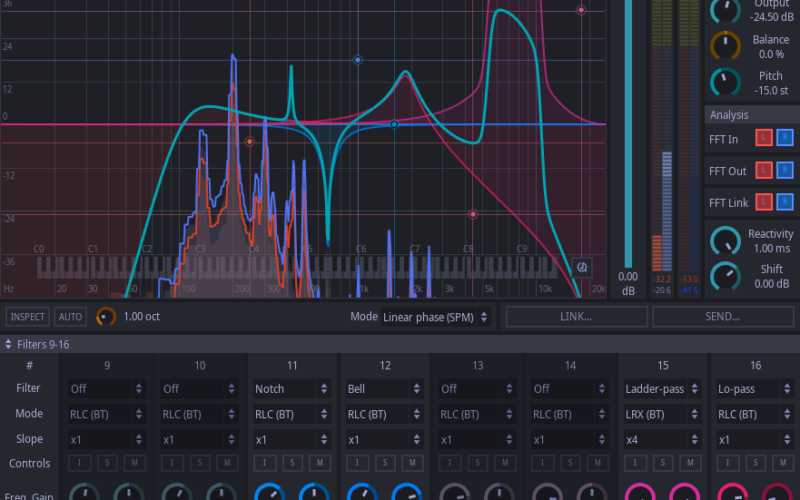Open filter 15 x4 slope dropdown
This screenshot has width=800, height=500.
(x=662, y=439)
